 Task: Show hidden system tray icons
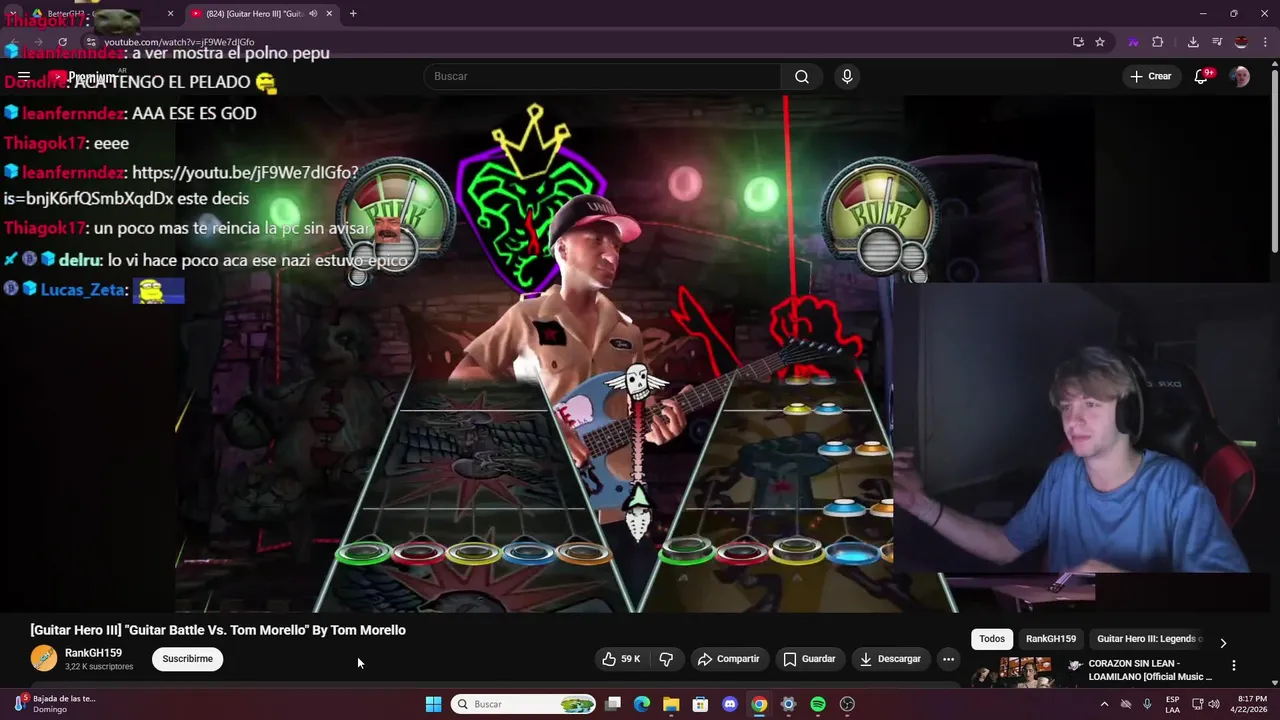point(1104,704)
